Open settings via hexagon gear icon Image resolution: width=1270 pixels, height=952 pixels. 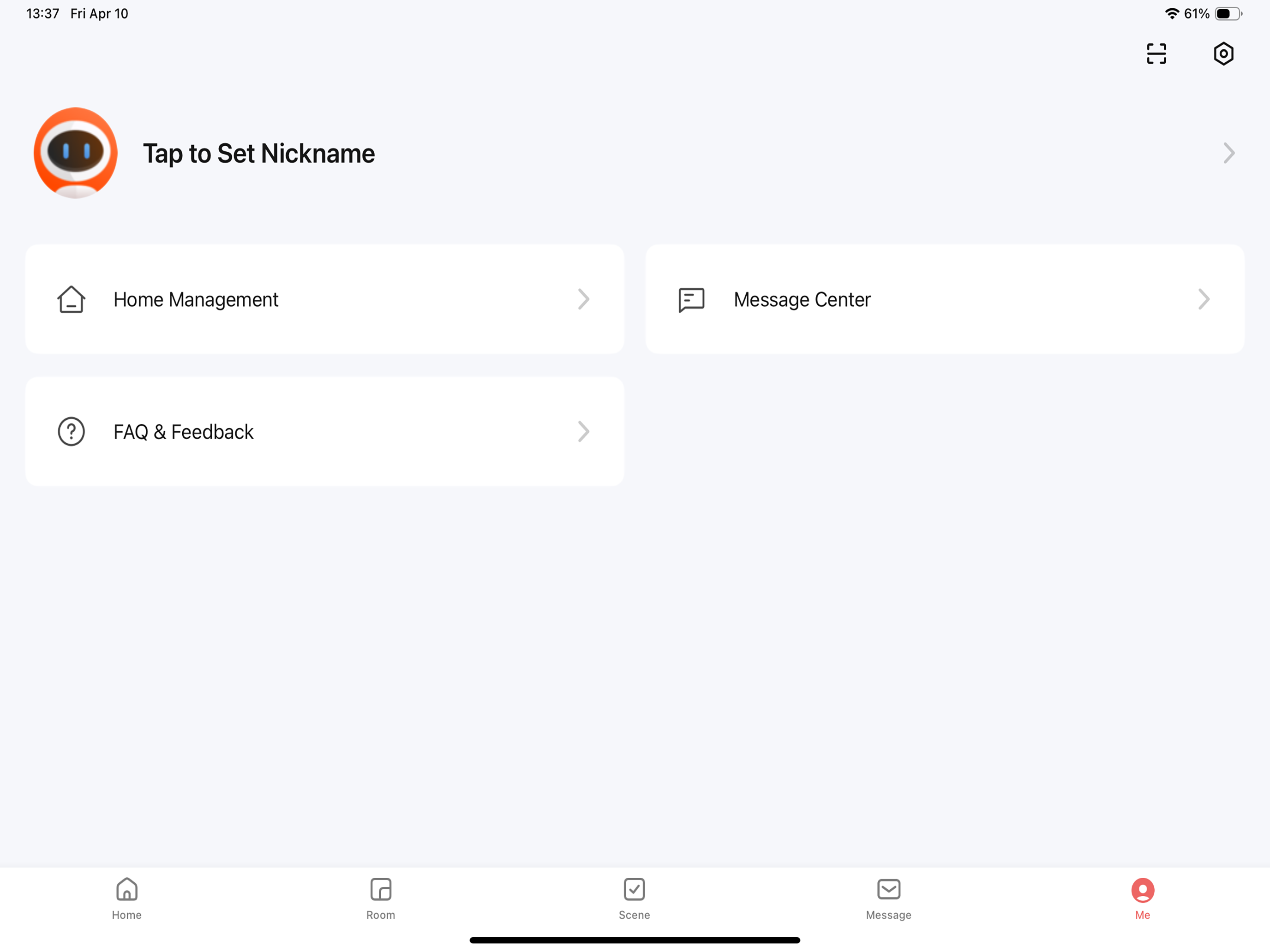[1223, 54]
